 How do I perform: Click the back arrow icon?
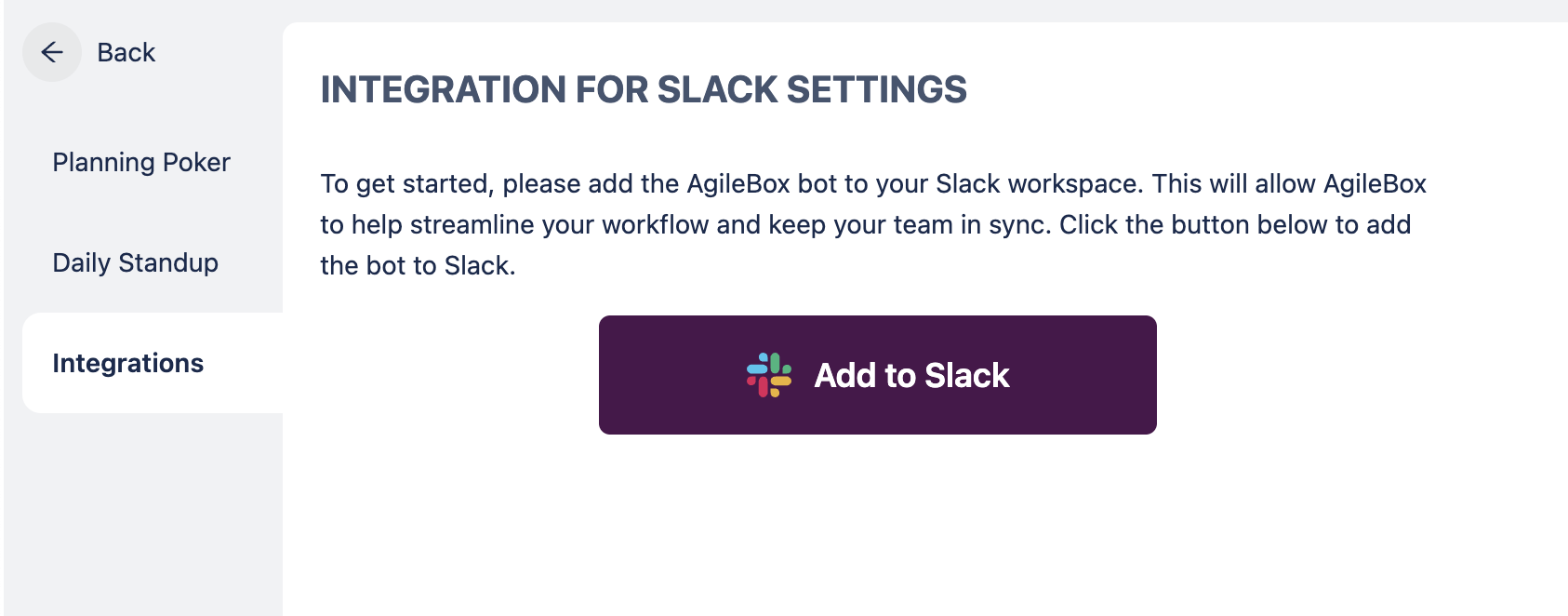[52, 52]
